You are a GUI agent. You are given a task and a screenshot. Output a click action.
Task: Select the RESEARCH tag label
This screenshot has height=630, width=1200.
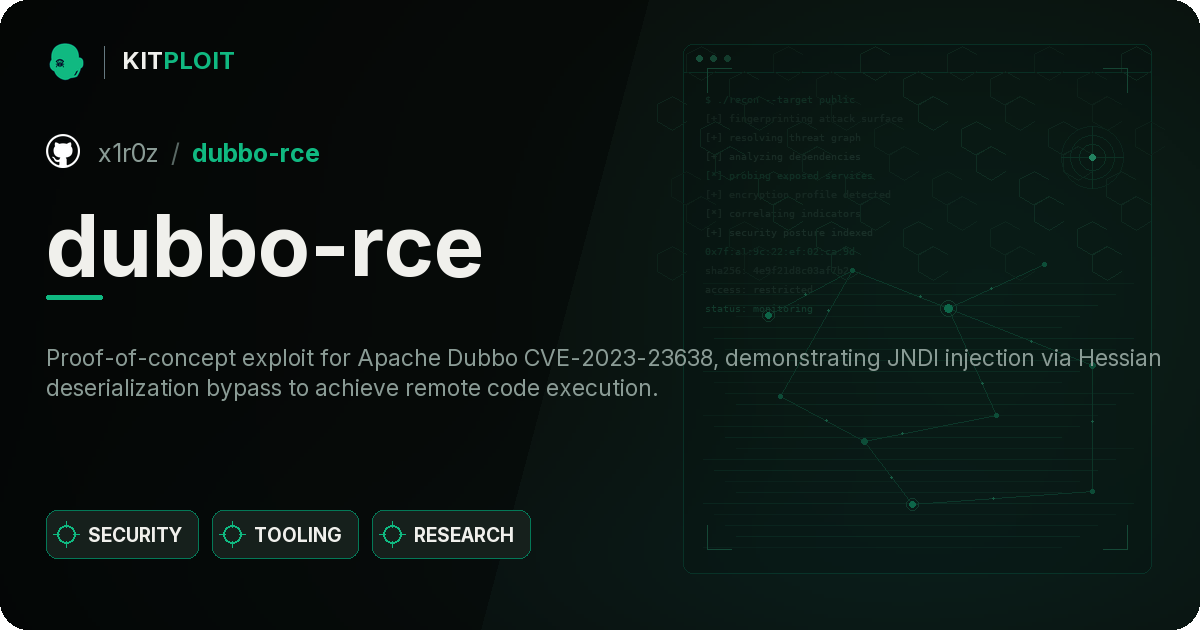(x=464, y=535)
